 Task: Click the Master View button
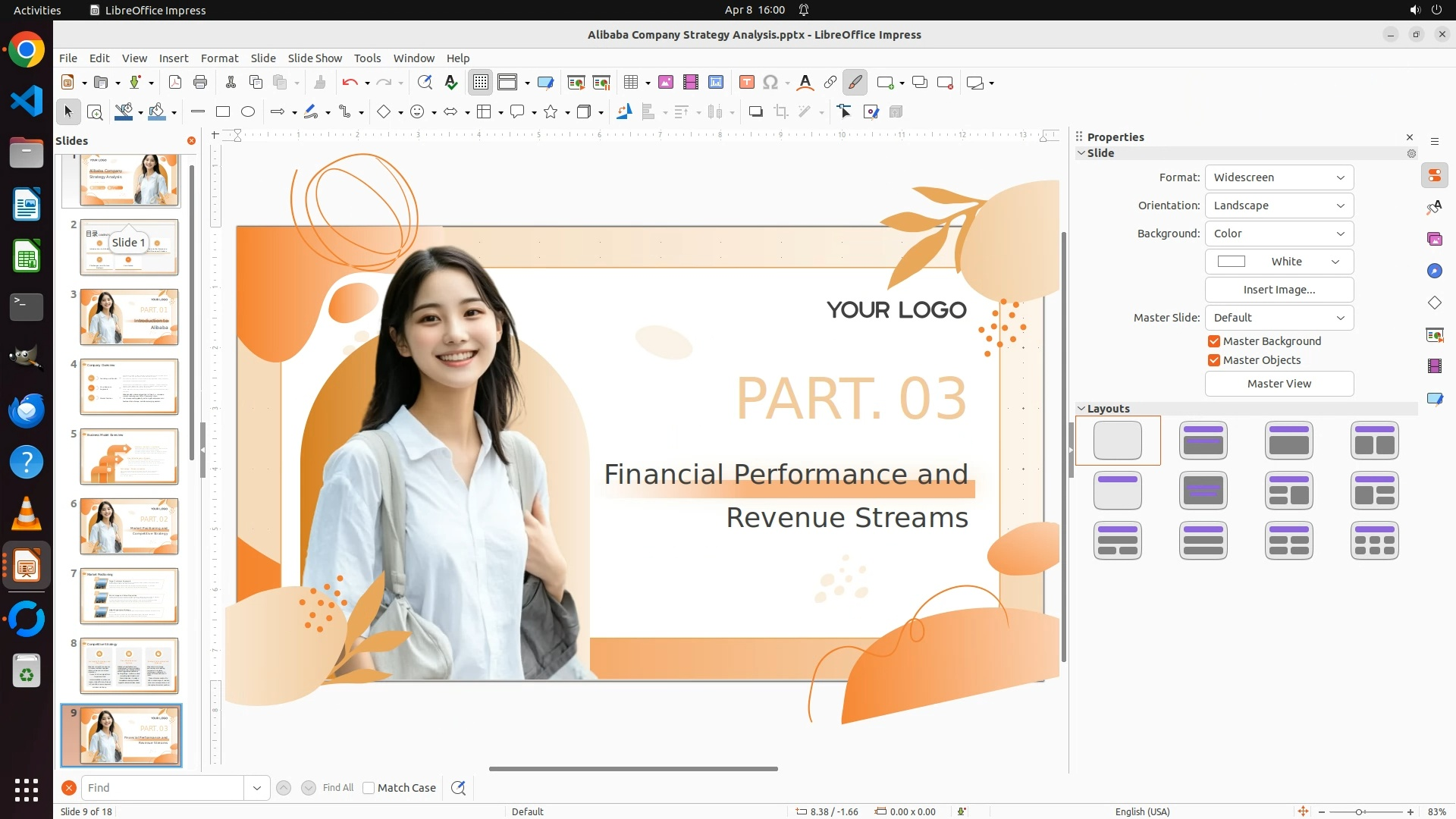point(1279,384)
